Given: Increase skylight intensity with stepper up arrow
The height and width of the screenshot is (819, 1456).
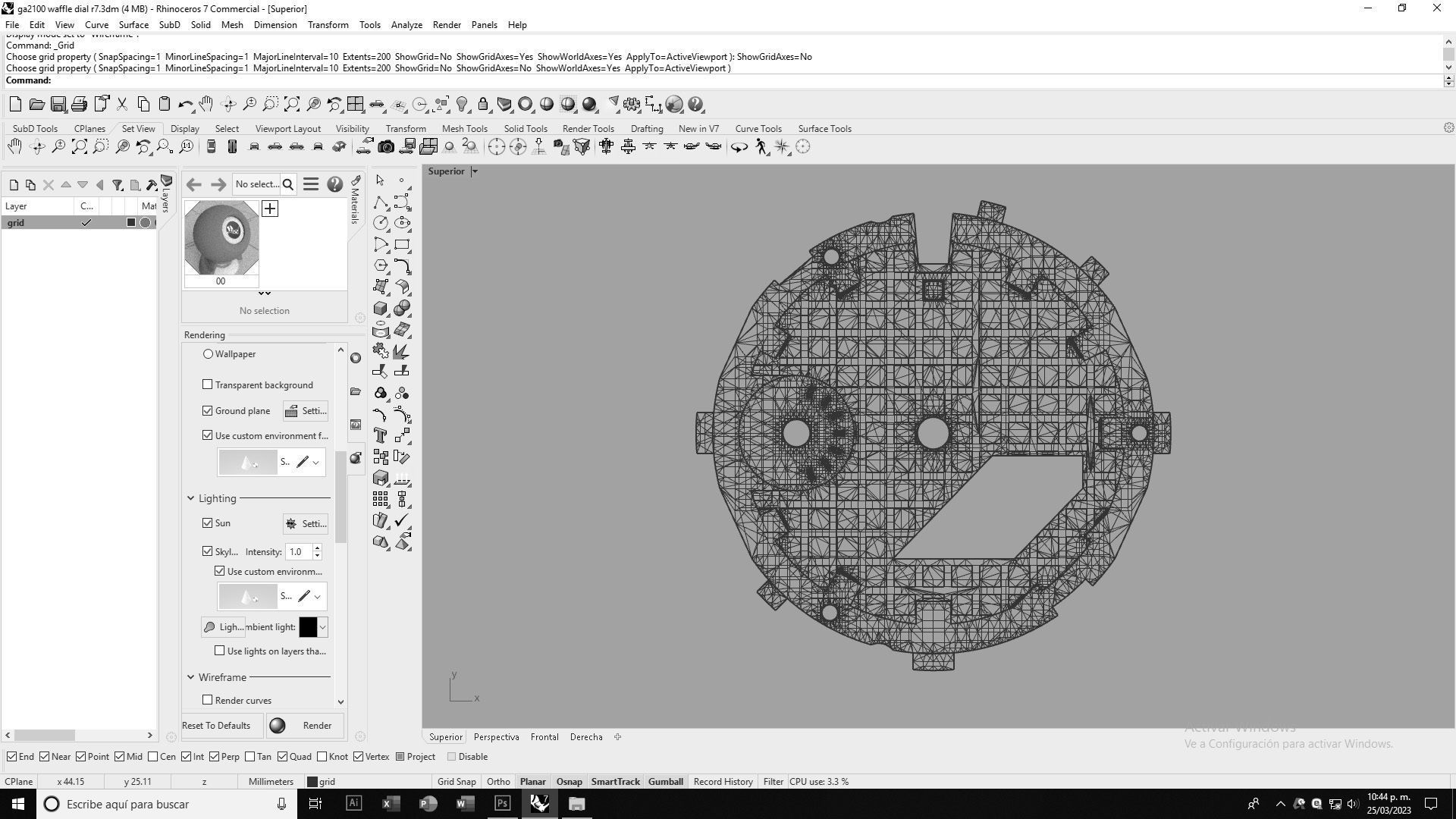Looking at the screenshot, I should pyautogui.click(x=317, y=548).
